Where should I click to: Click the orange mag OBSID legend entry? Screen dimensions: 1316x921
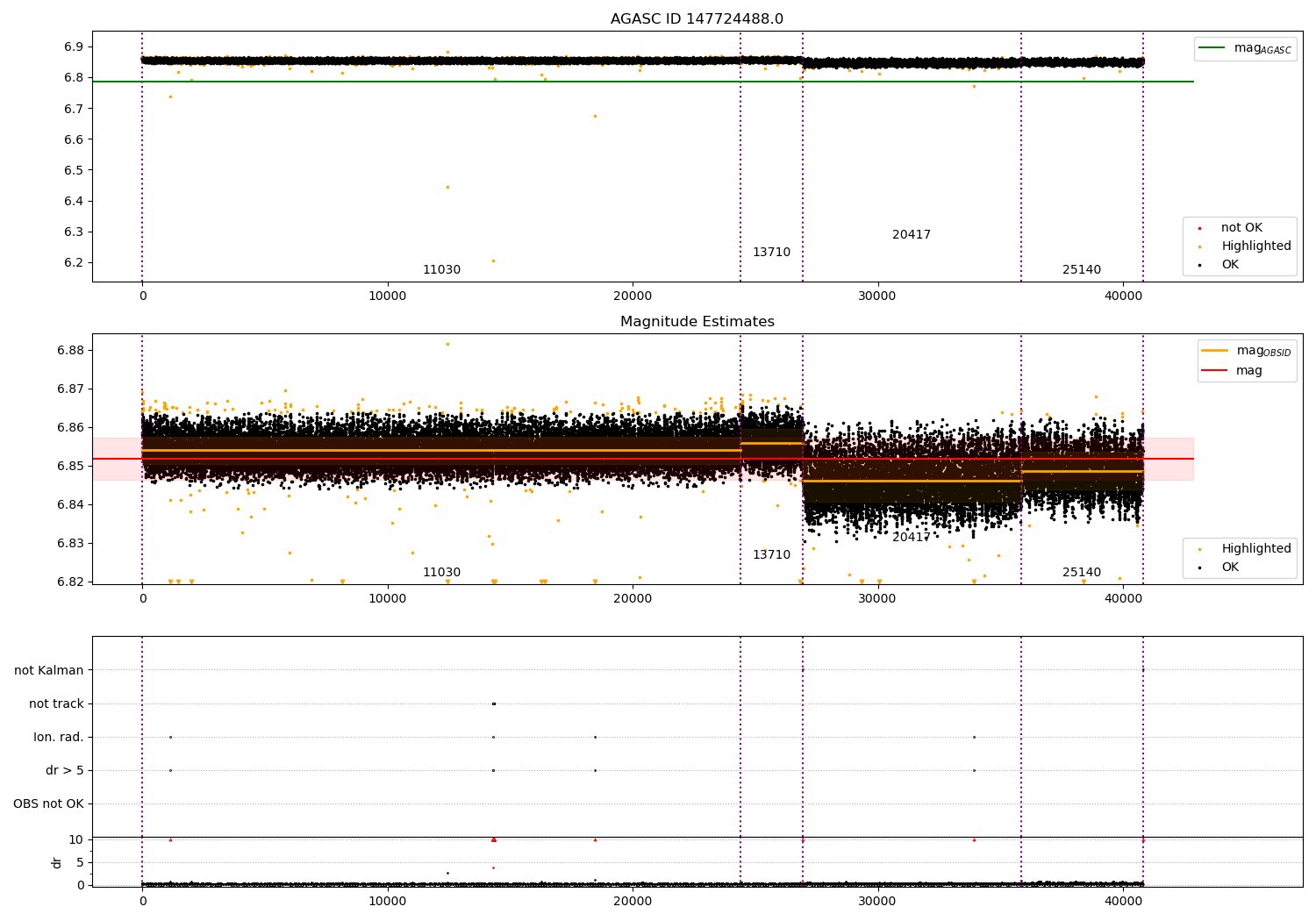click(x=1246, y=351)
